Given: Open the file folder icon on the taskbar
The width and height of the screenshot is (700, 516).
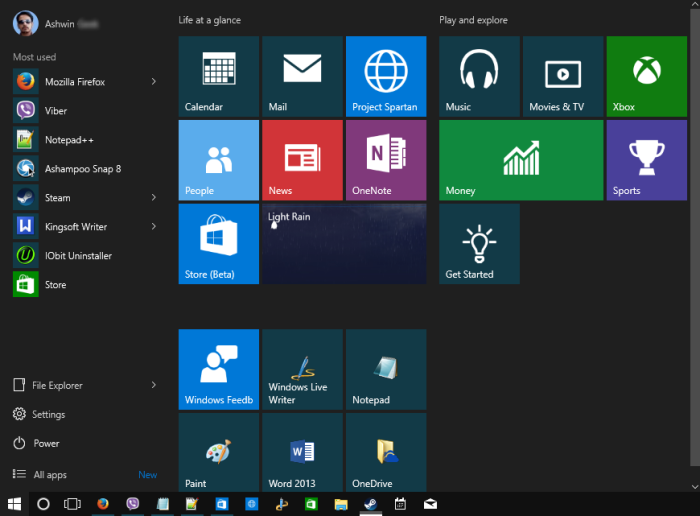Looking at the screenshot, I should [x=341, y=504].
